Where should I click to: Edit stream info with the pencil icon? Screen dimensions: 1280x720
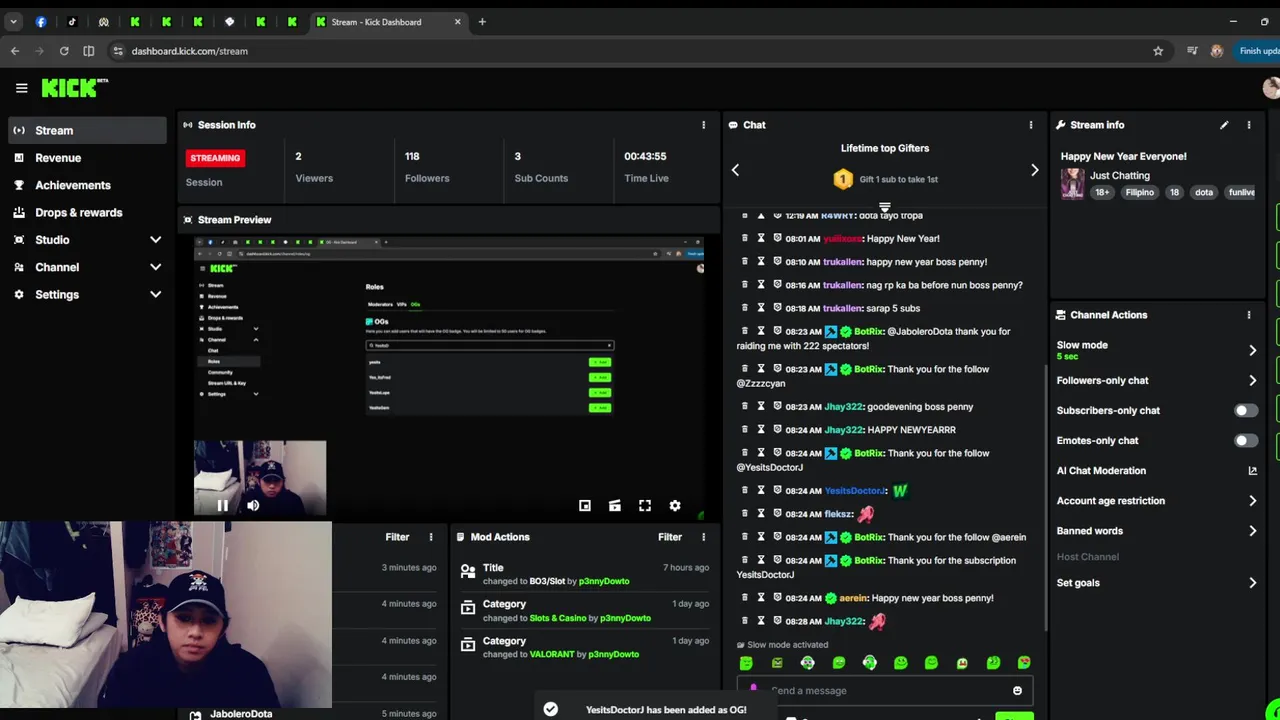click(1224, 125)
